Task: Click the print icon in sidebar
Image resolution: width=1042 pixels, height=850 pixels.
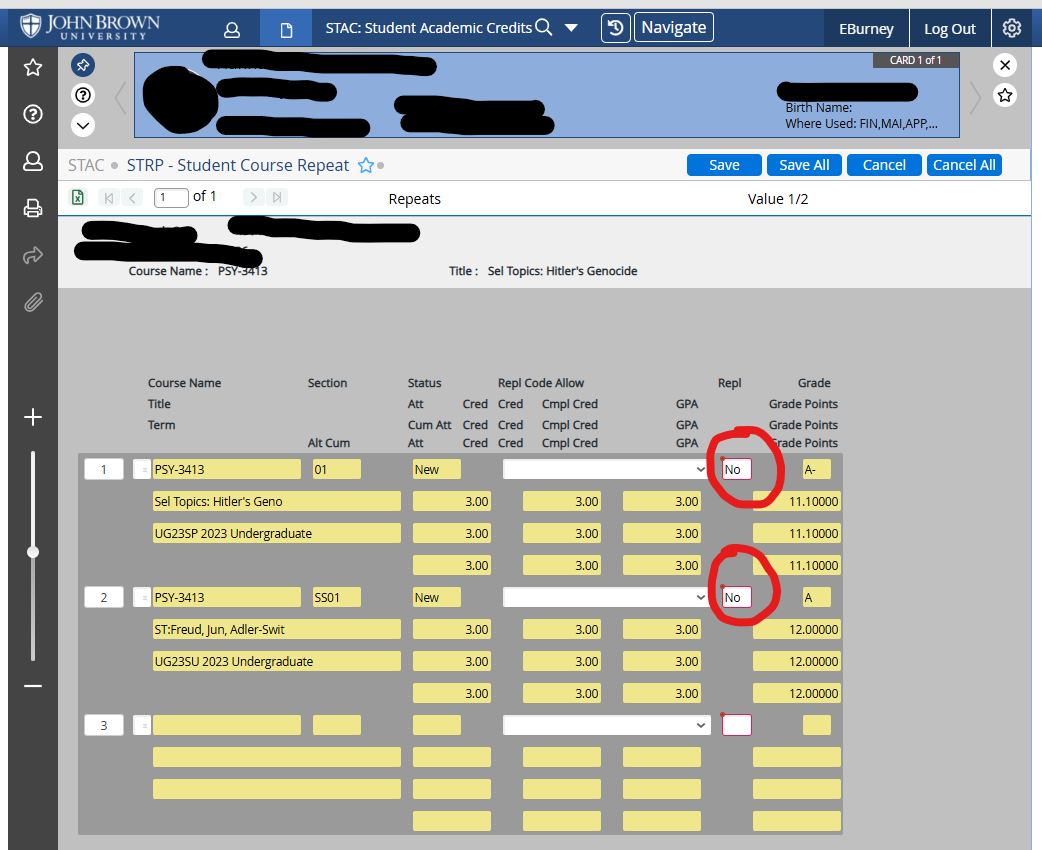Action: pos(33,208)
